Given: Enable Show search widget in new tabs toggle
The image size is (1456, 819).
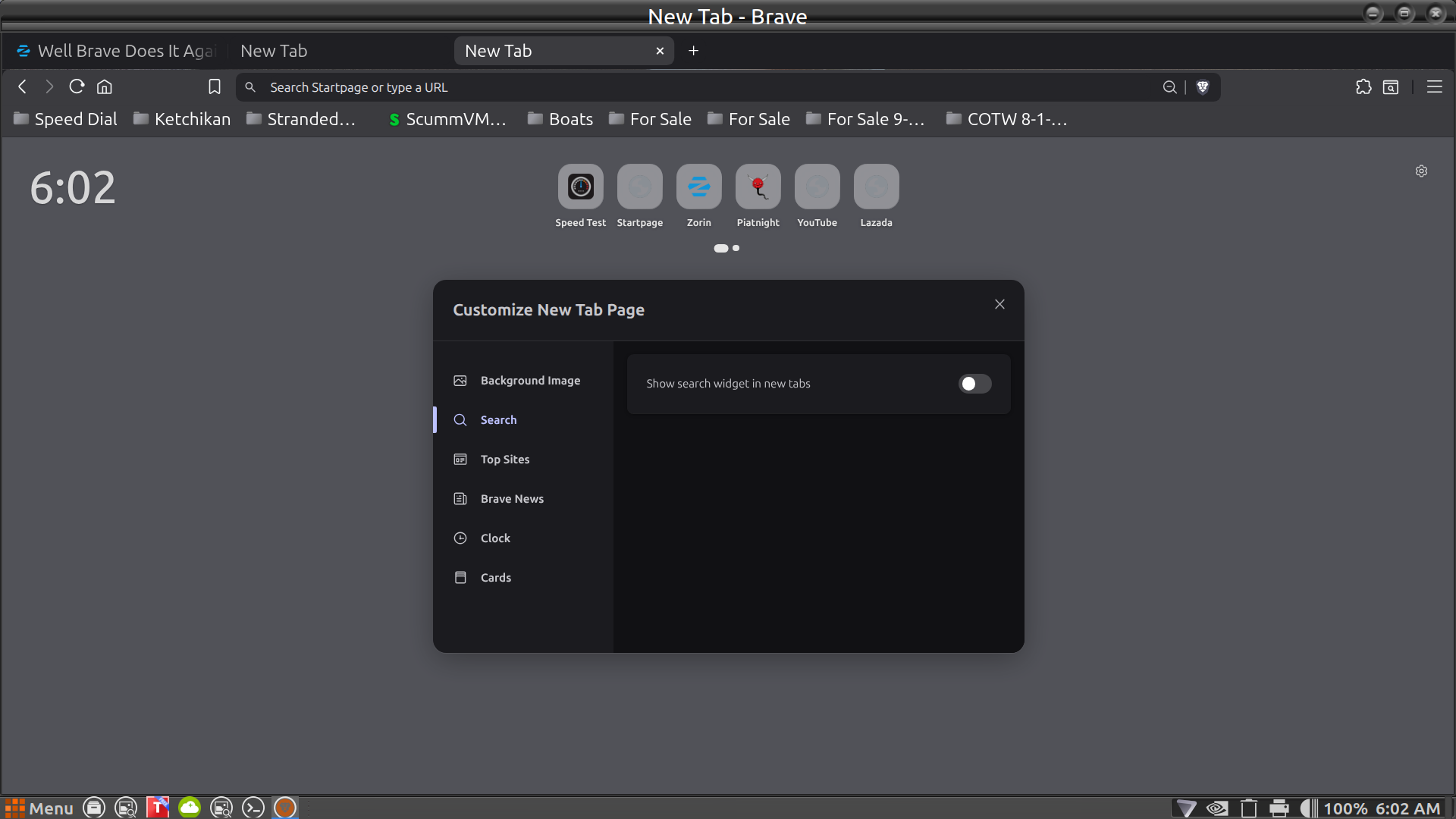Looking at the screenshot, I should pos(974,384).
